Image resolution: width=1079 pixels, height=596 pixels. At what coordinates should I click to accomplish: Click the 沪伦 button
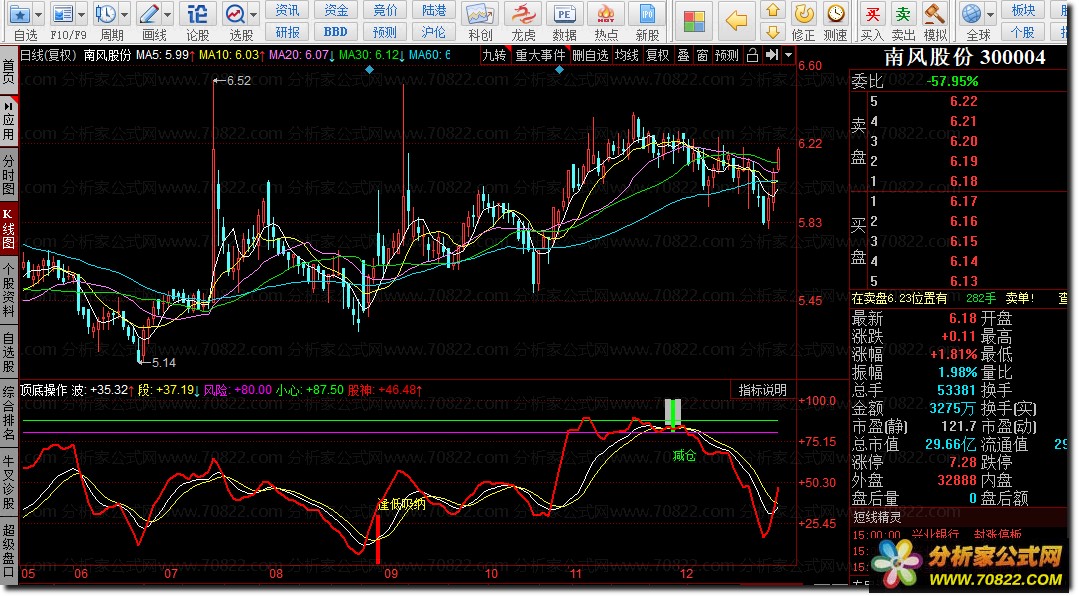(434, 32)
